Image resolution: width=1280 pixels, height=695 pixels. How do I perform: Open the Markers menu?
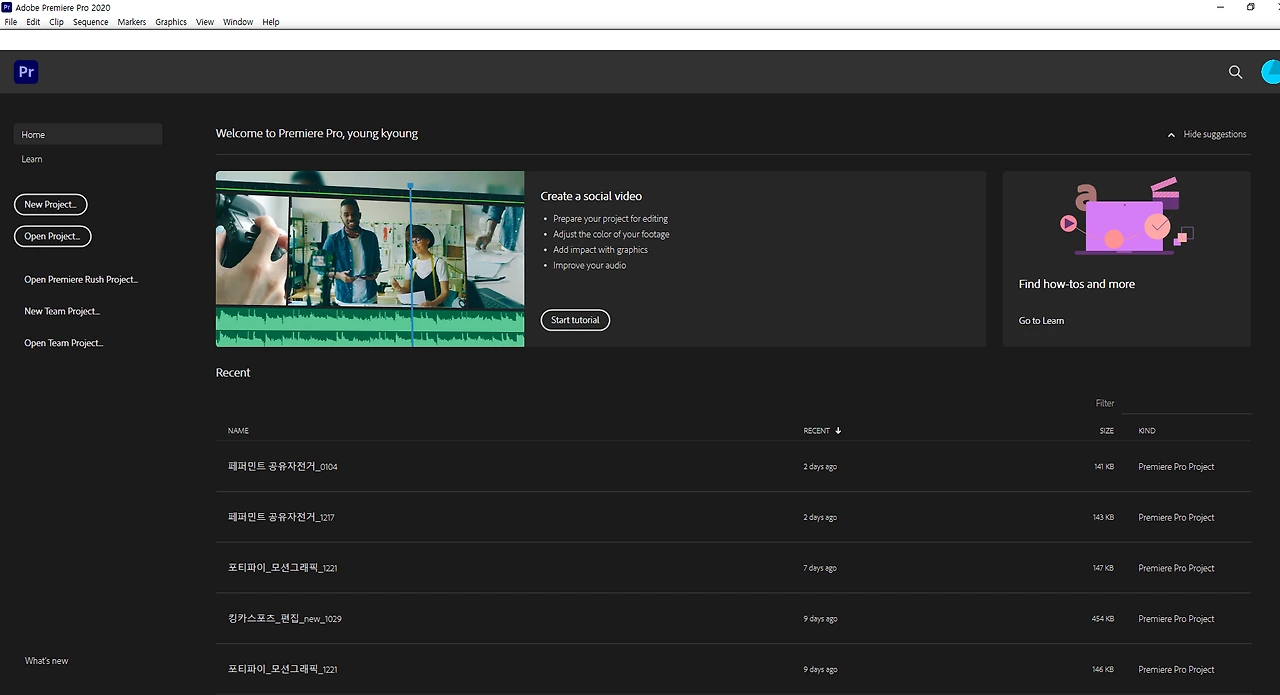(131, 22)
